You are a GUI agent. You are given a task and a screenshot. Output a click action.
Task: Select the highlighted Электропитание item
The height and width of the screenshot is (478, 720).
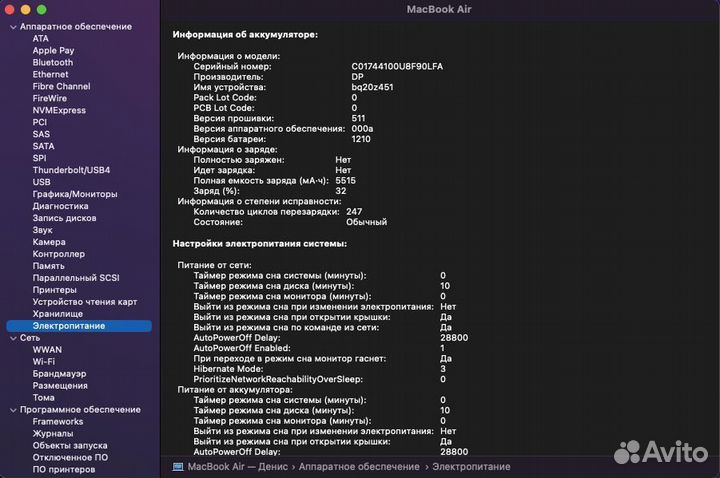(79, 326)
